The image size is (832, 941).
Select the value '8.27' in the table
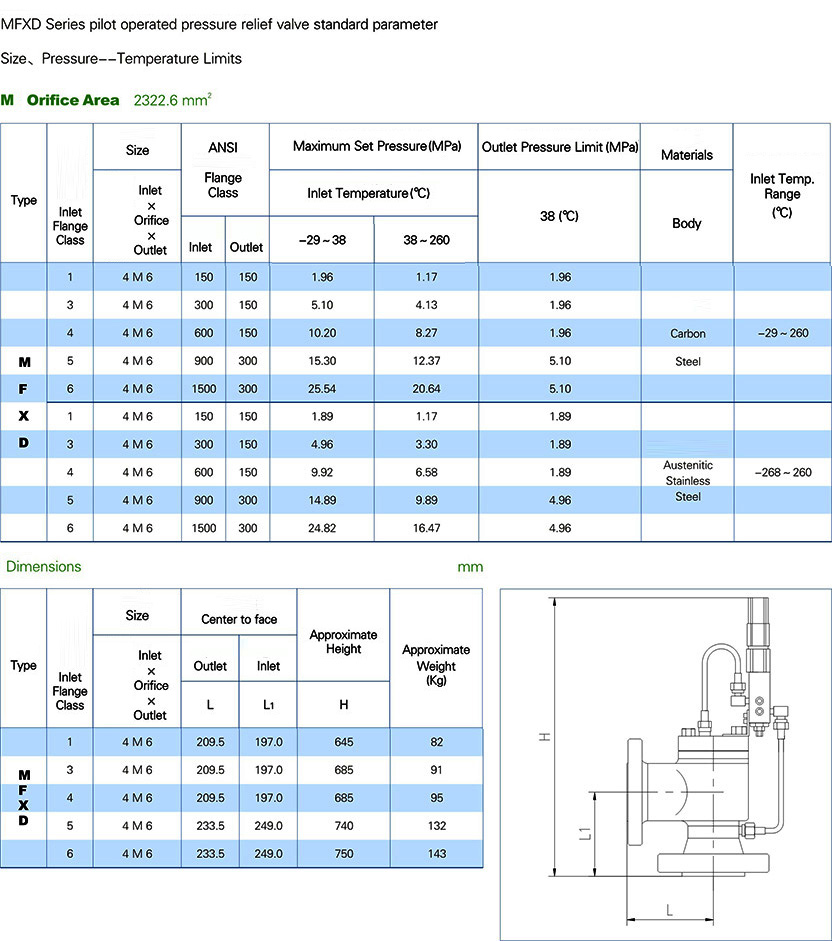click(x=426, y=333)
